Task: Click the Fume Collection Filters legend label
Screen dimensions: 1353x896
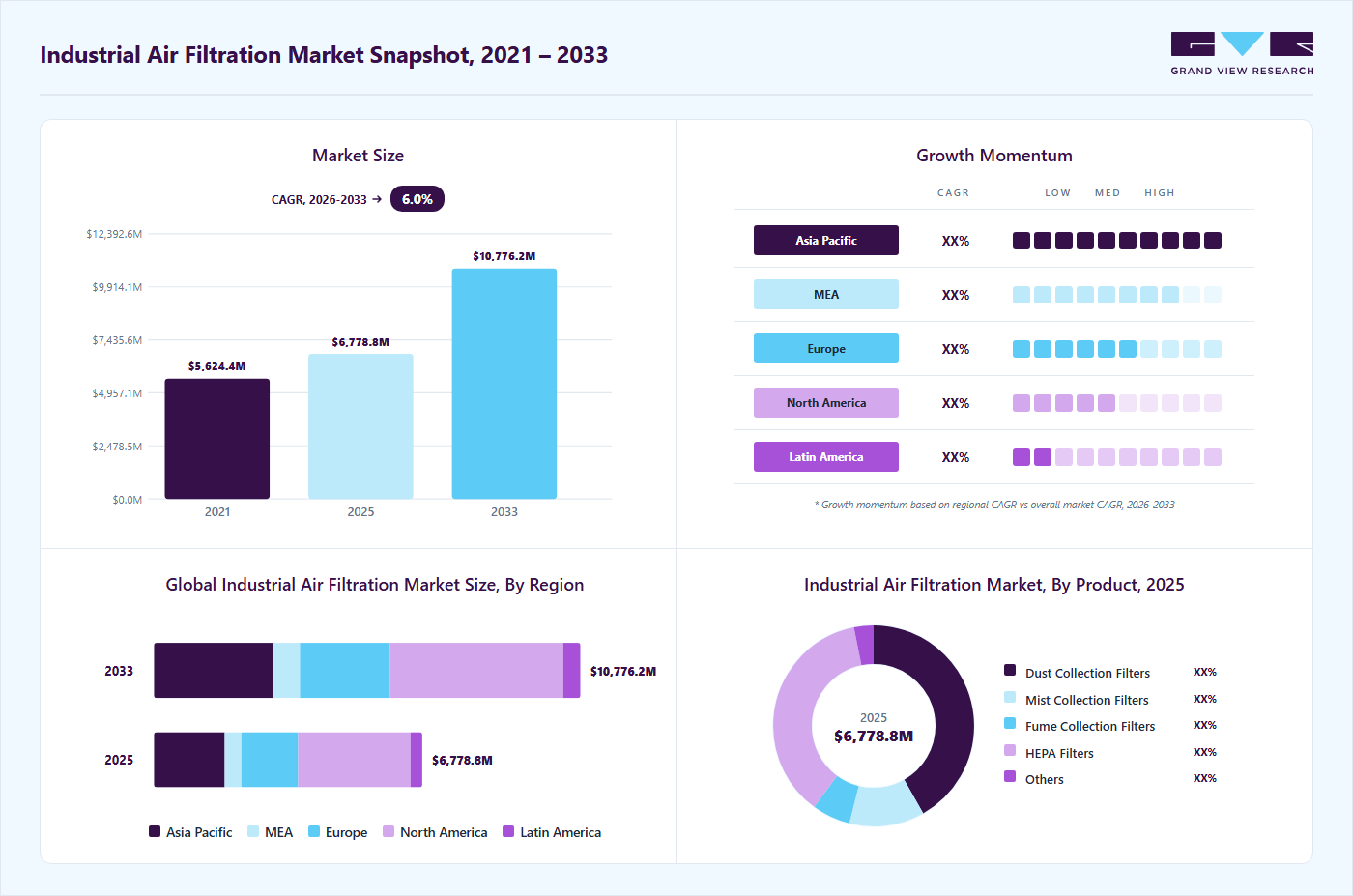Action: (1090, 727)
